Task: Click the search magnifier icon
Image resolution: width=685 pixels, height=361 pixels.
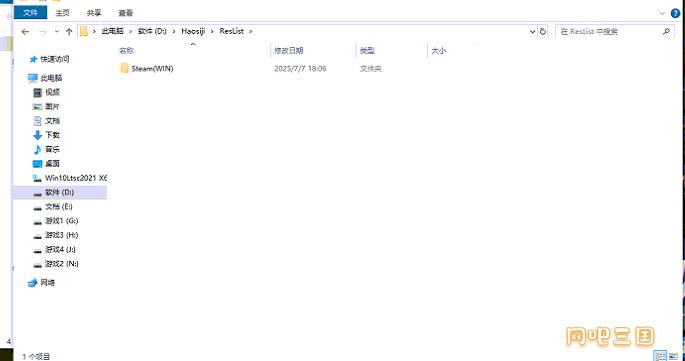Action: coord(666,31)
